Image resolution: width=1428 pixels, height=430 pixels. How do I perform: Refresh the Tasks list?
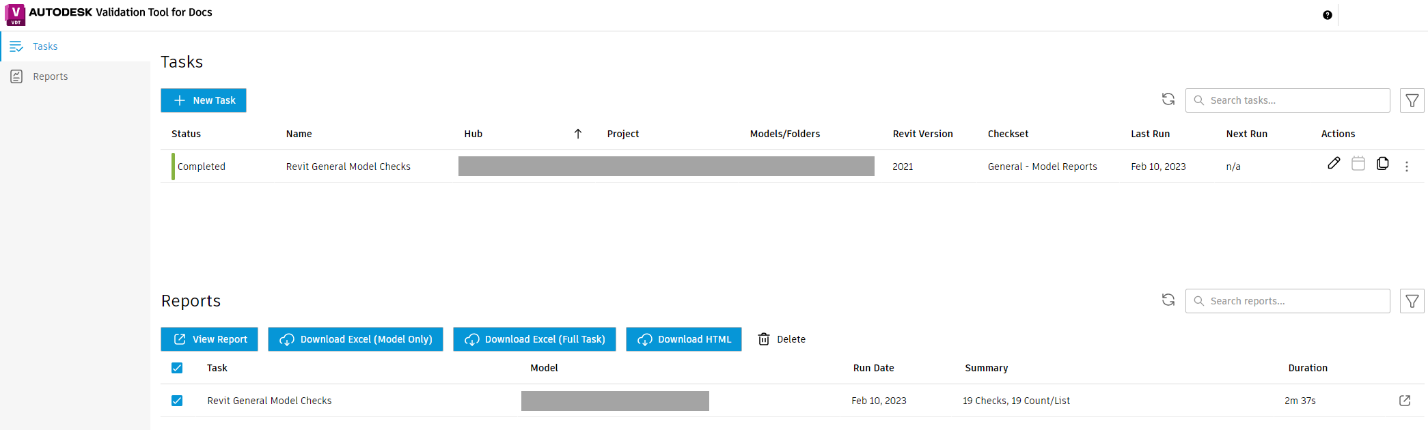point(1168,100)
